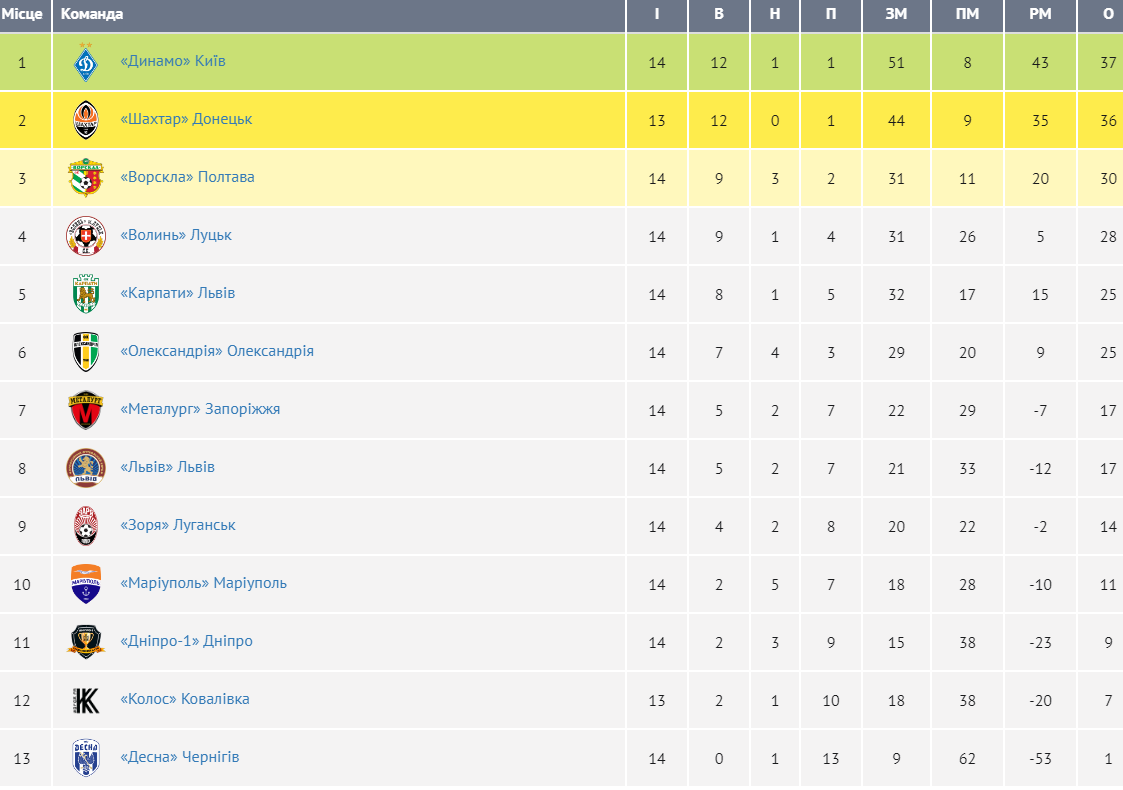Screen dimensions: 1123x790
Task: Click the Desna Chernihiv team emblem
Action: point(86,758)
